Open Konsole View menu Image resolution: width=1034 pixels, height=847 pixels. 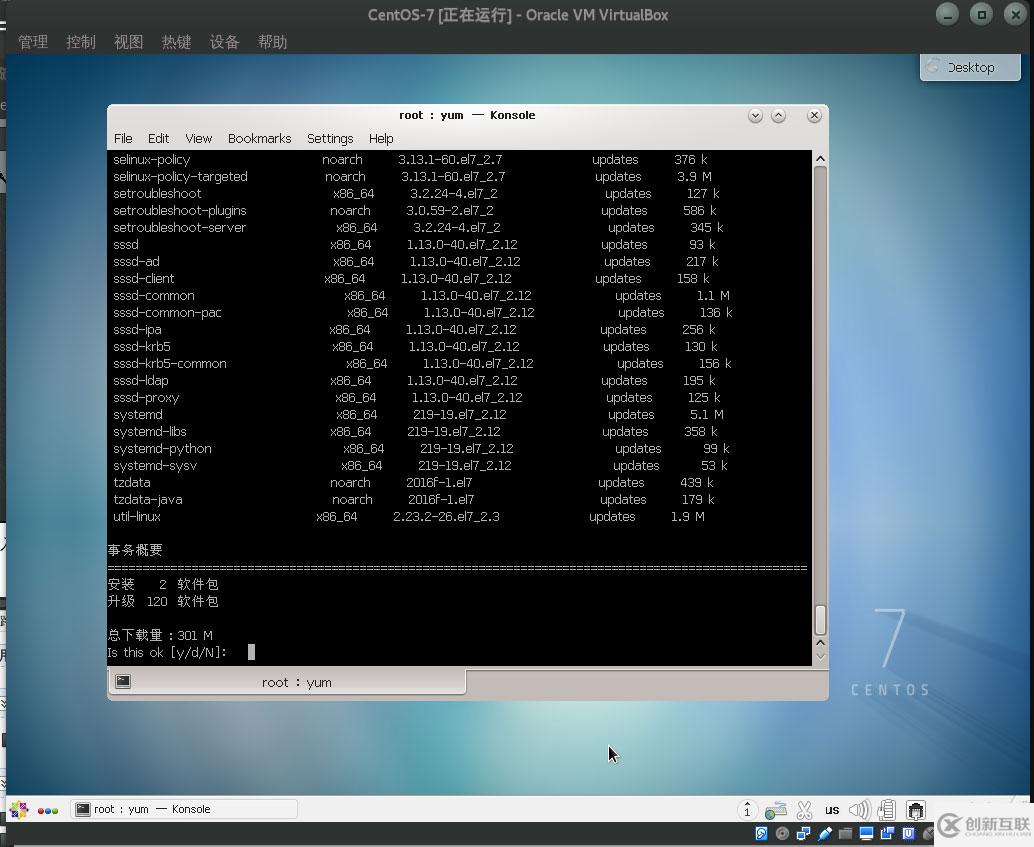198,139
